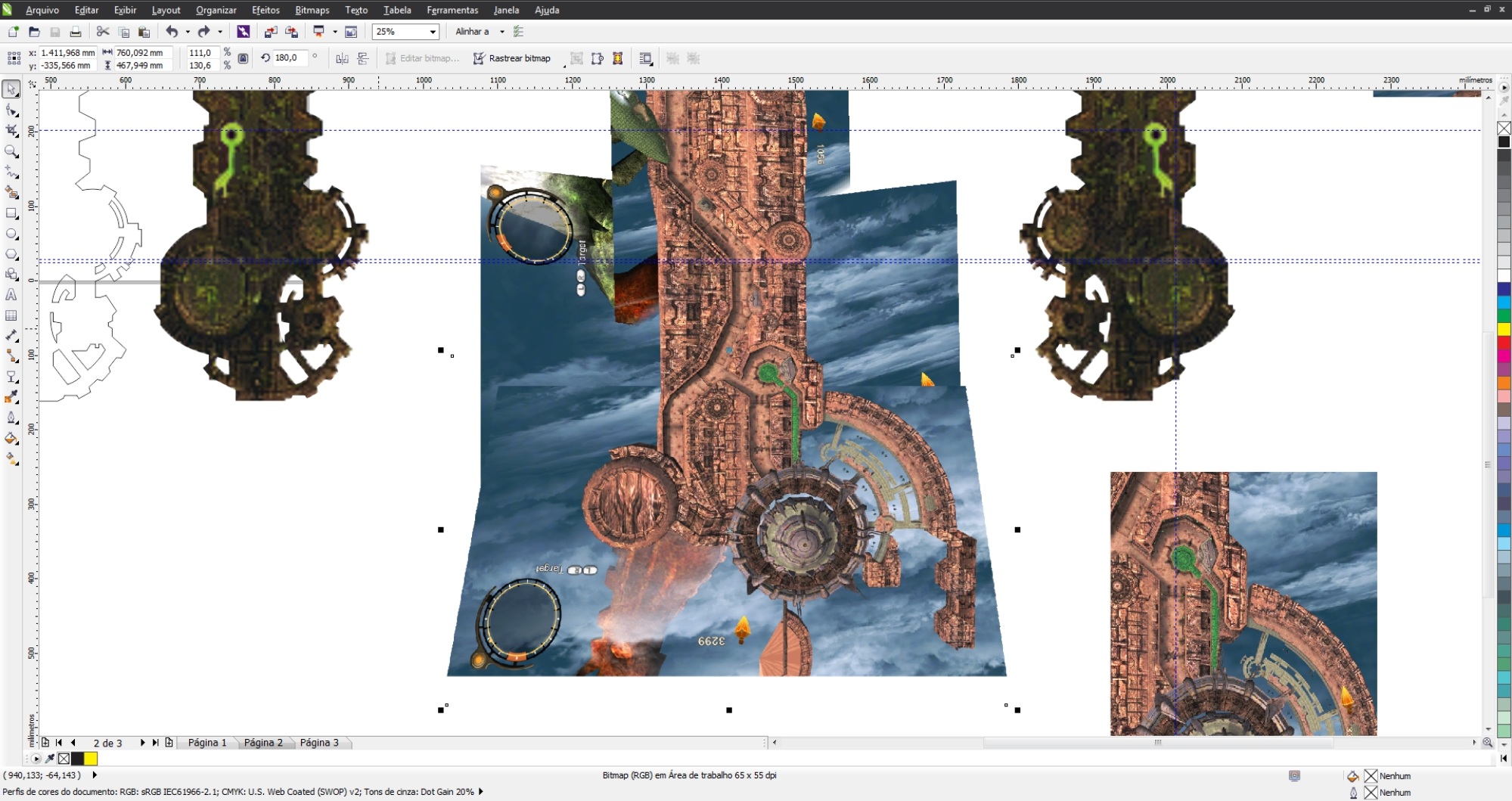This screenshot has width=1512, height=801.
Task: Click the Paste clipboard icon
Action: pos(144,32)
